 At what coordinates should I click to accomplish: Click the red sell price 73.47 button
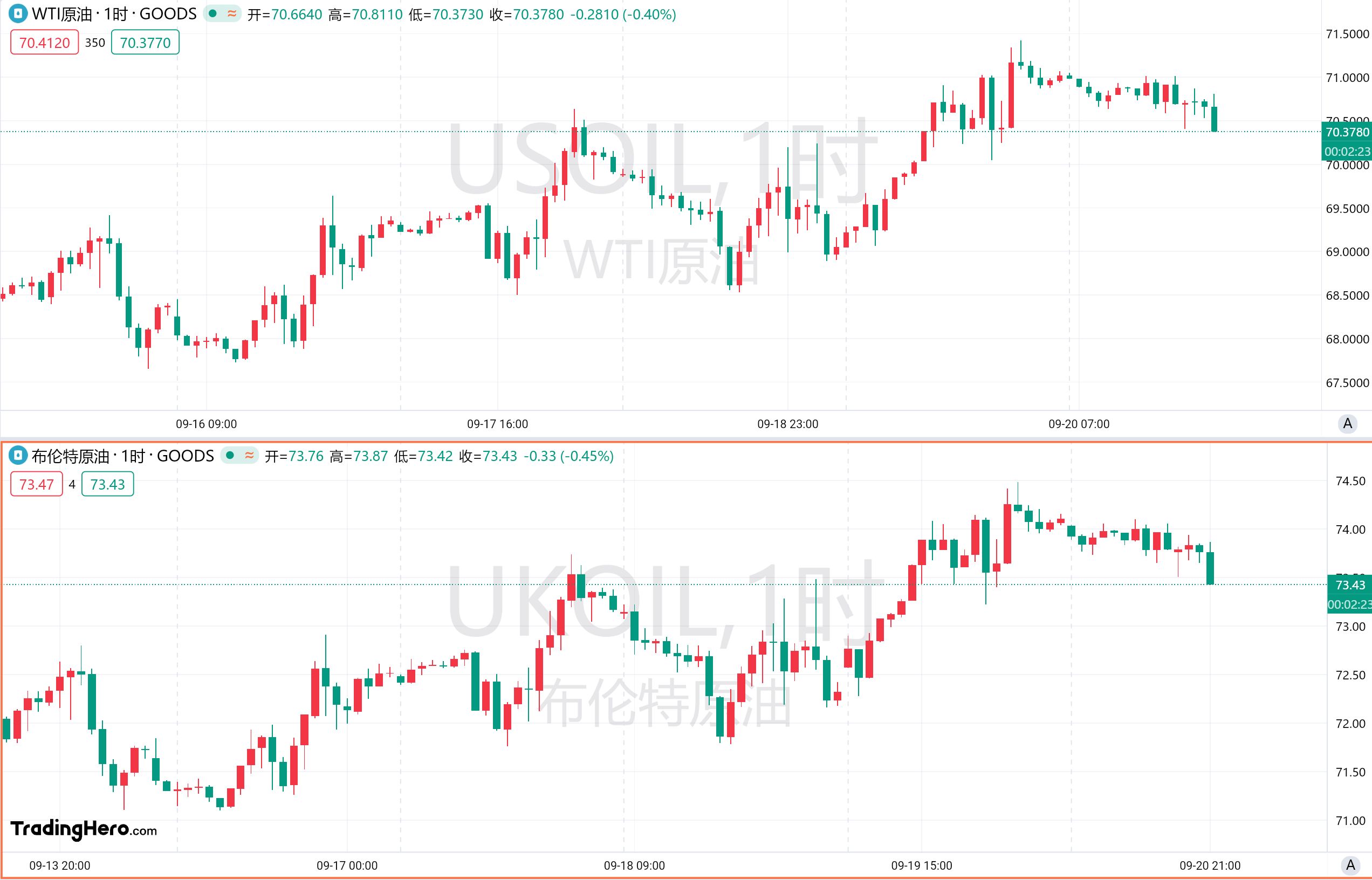[x=37, y=485]
